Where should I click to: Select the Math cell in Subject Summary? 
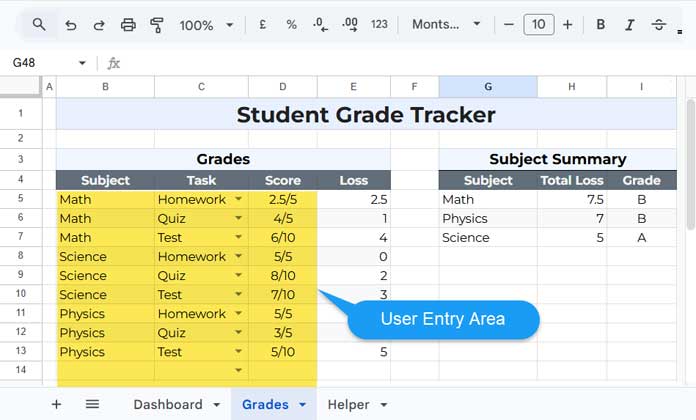(488, 199)
